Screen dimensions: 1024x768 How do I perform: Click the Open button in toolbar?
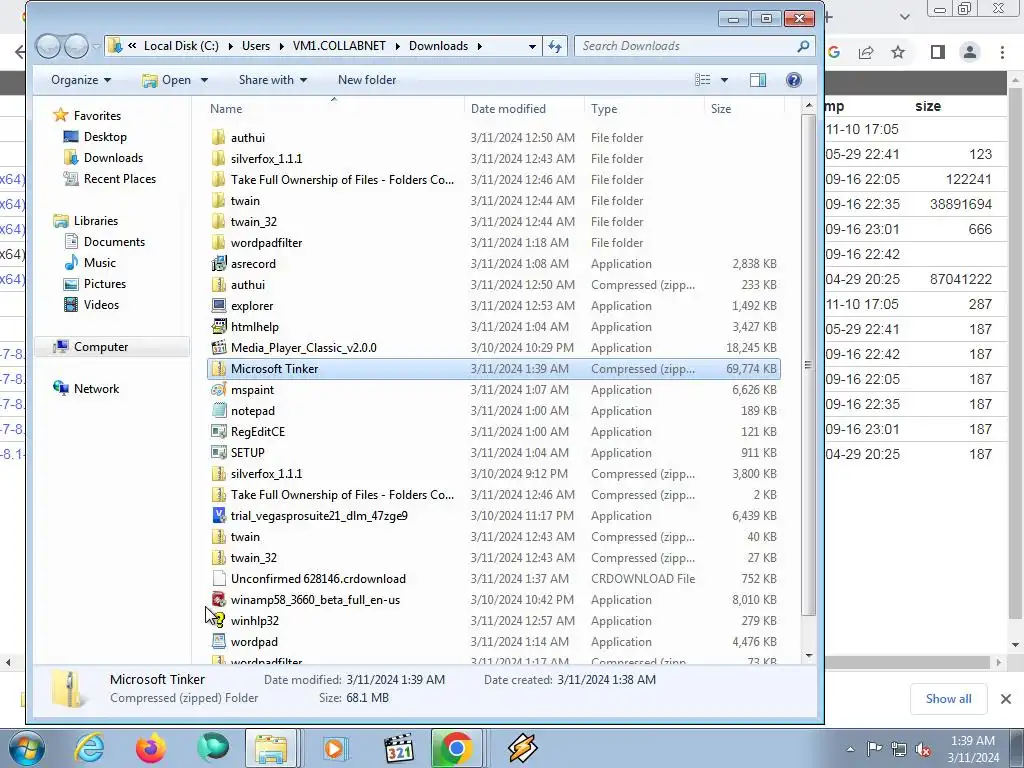pos(167,80)
